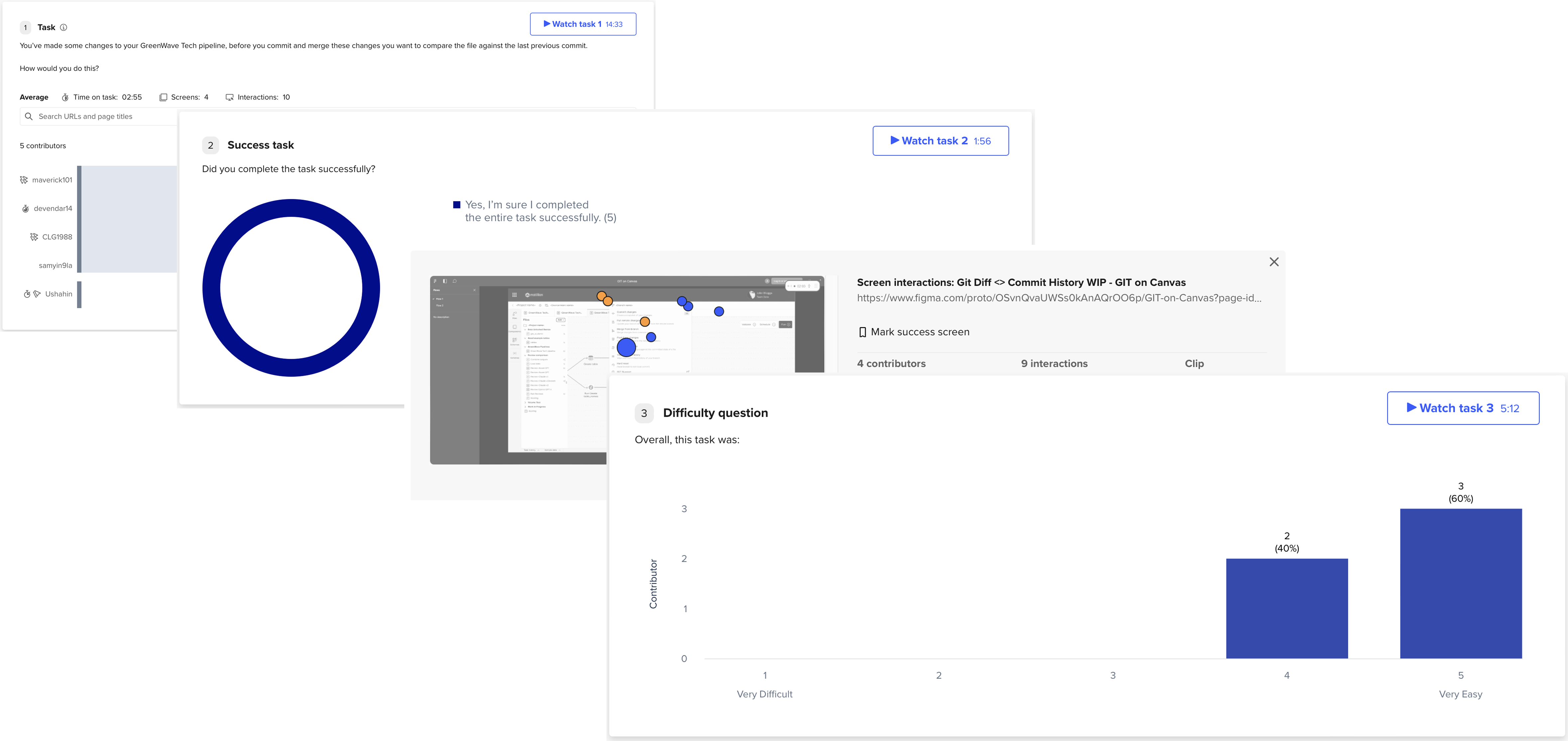The image size is (1568, 741).
Task: Select the 4 contributors column
Action: point(891,364)
